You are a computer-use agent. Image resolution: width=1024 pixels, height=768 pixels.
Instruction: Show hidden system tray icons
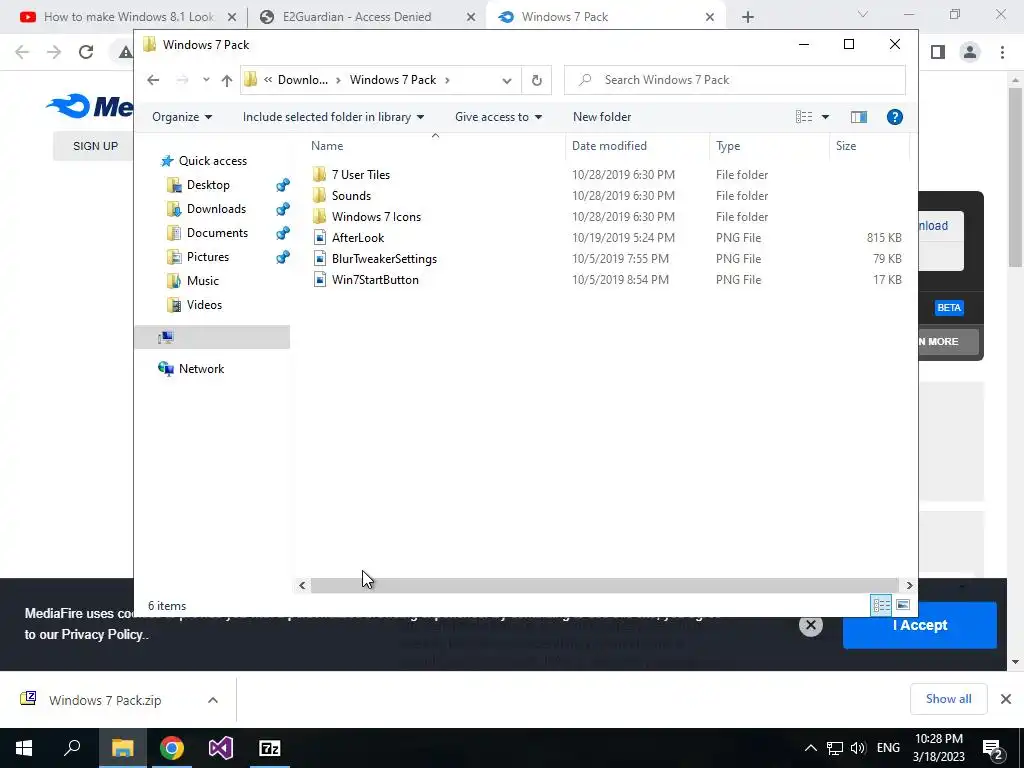click(810, 748)
